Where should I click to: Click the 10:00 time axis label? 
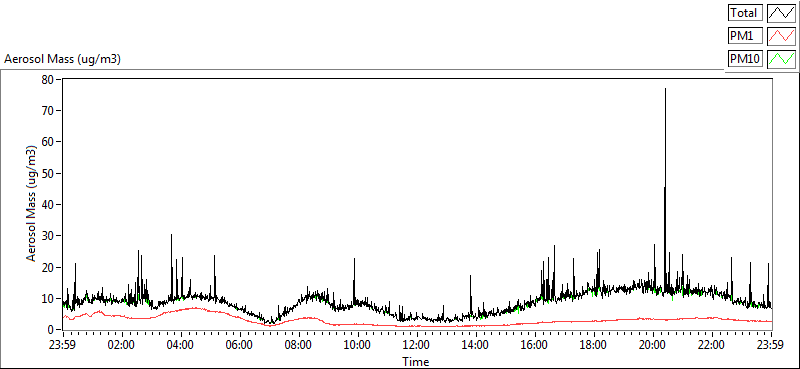358,345
